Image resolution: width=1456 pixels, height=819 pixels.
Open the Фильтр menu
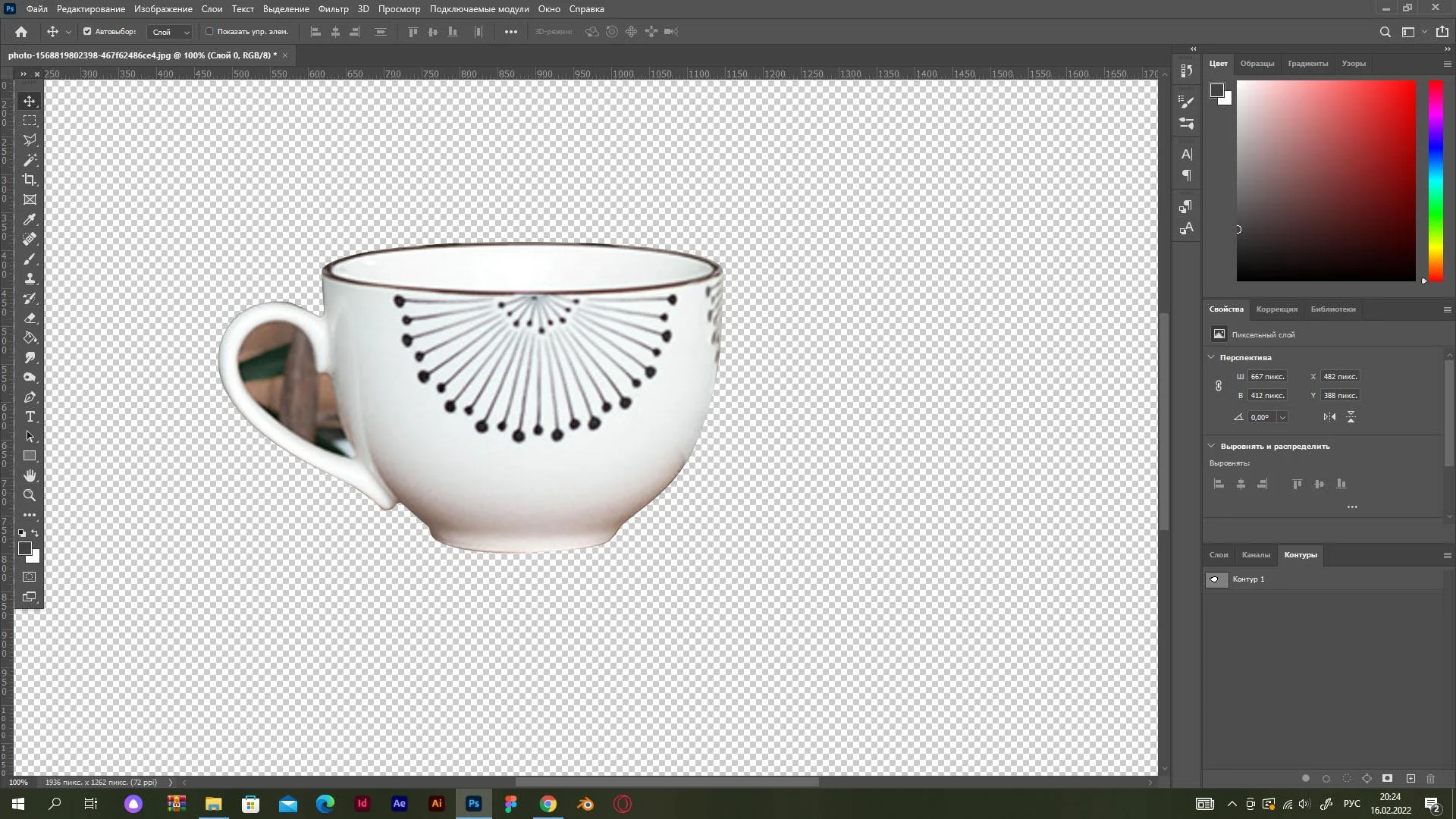tap(333, 9)
